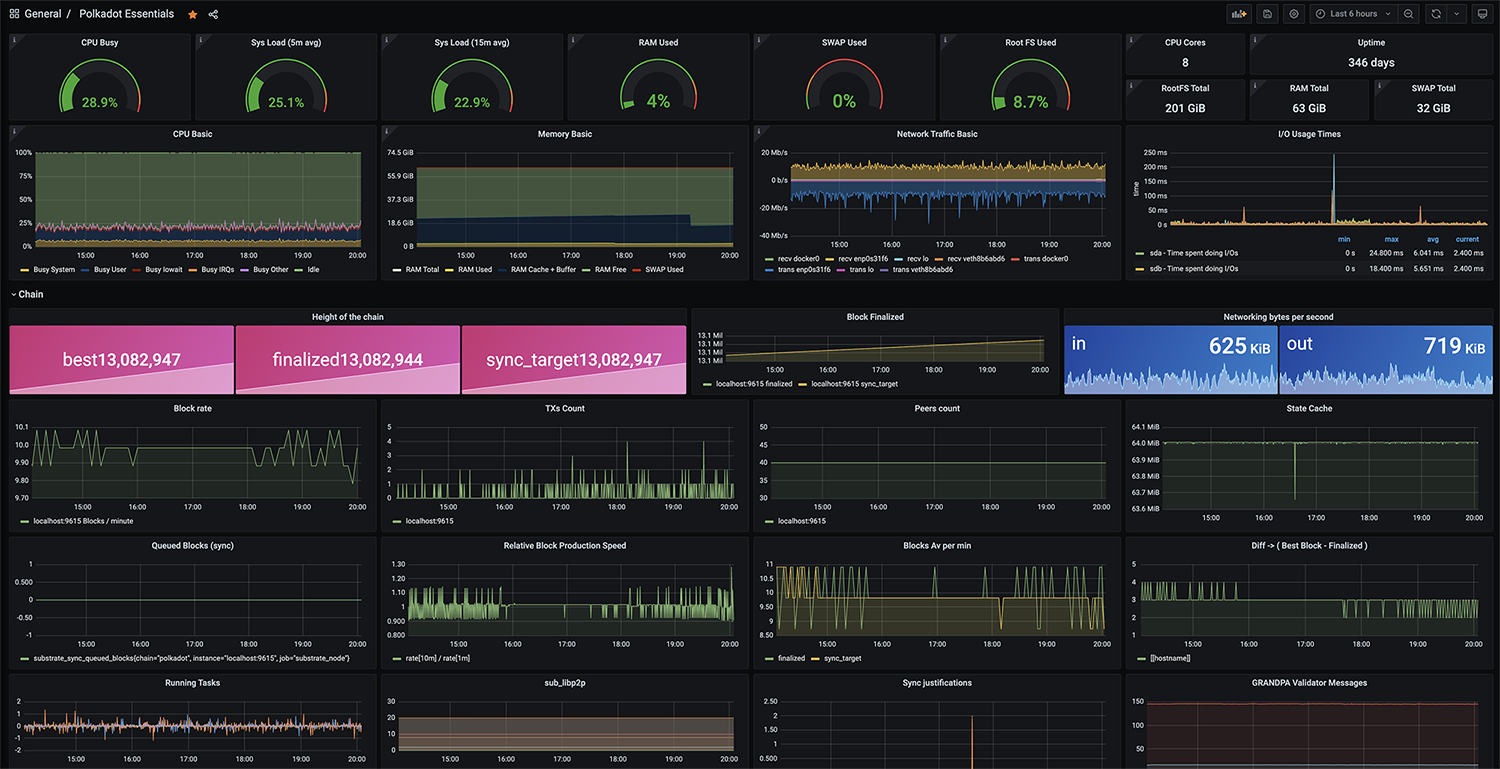Open Queued Blocks (sync) panel menu
This screenshot has width=1500, height=769.
pos(192,545)
